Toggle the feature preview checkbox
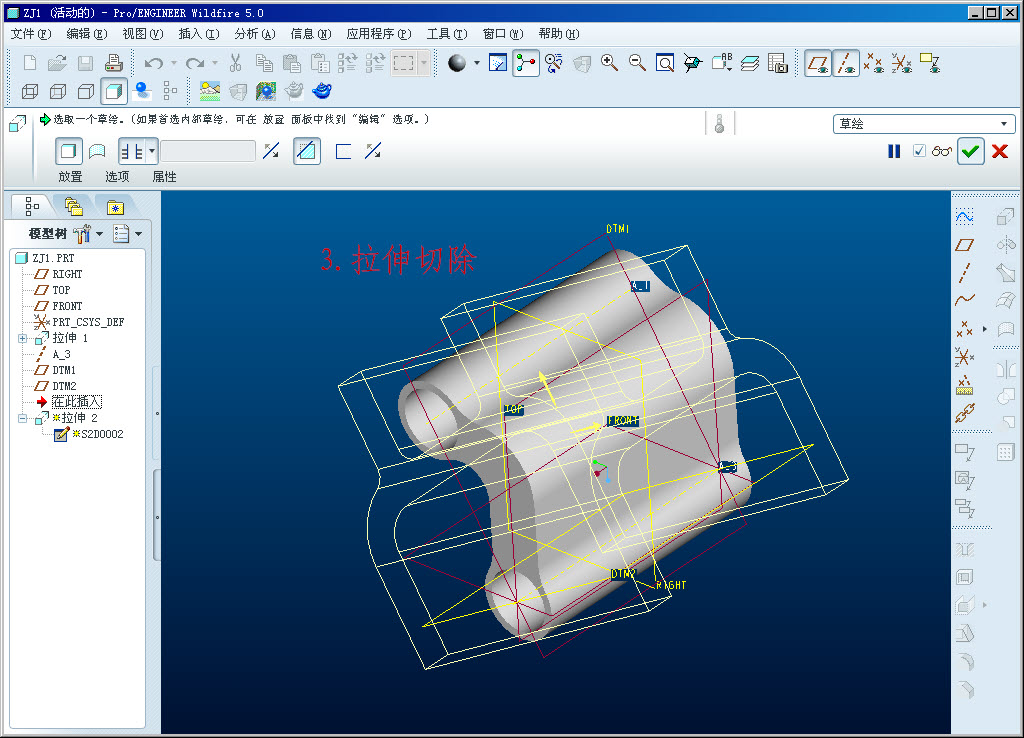 click(x=920, y=152)
